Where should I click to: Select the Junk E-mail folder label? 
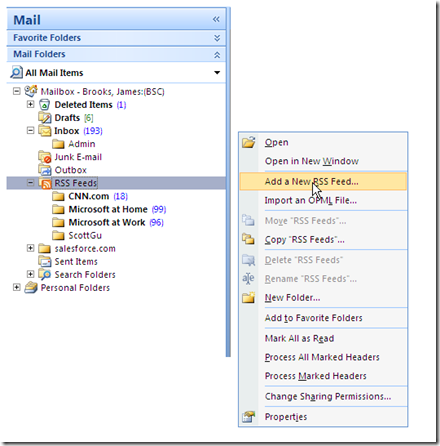pyautogui.click(x=78, y=157)
